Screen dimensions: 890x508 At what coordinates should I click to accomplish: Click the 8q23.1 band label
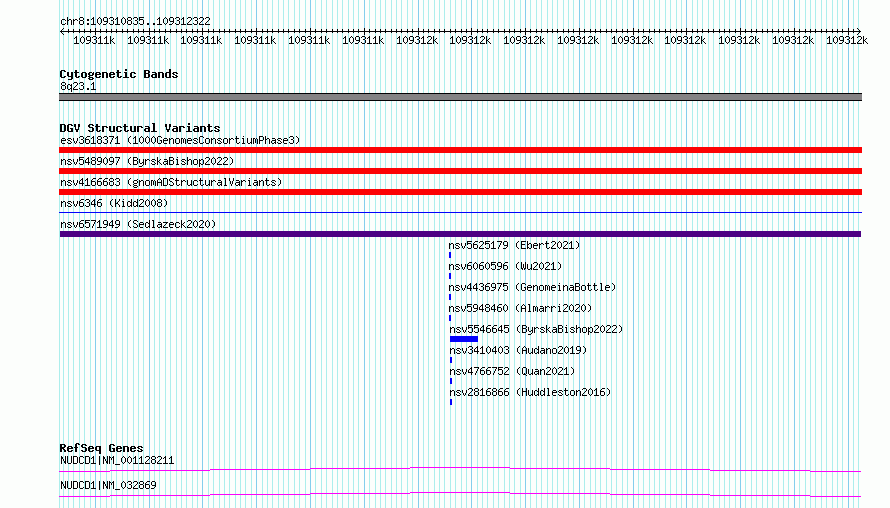[78, 86]
